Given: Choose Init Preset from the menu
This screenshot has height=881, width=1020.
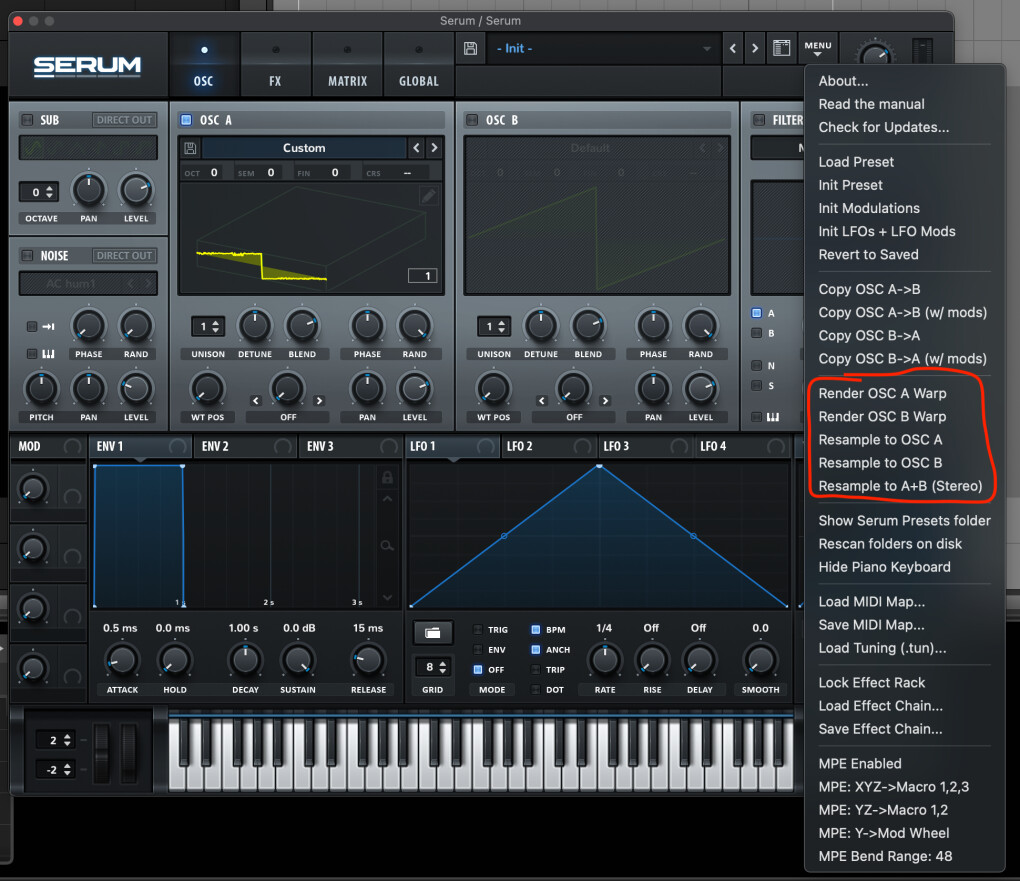Looking at the screenshot, I should [850, 185].
